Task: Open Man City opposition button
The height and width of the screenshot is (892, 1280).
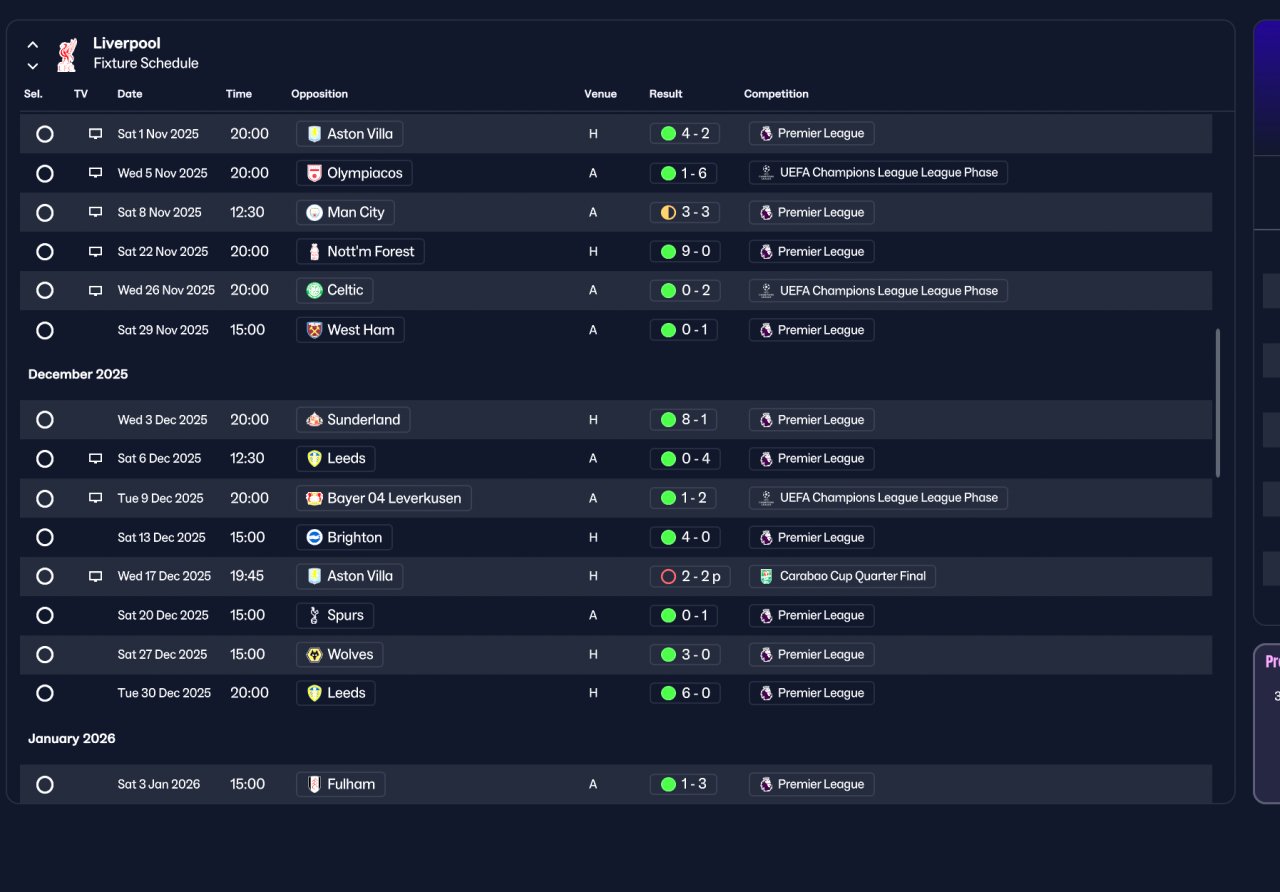Action: [x=345, y=212]
